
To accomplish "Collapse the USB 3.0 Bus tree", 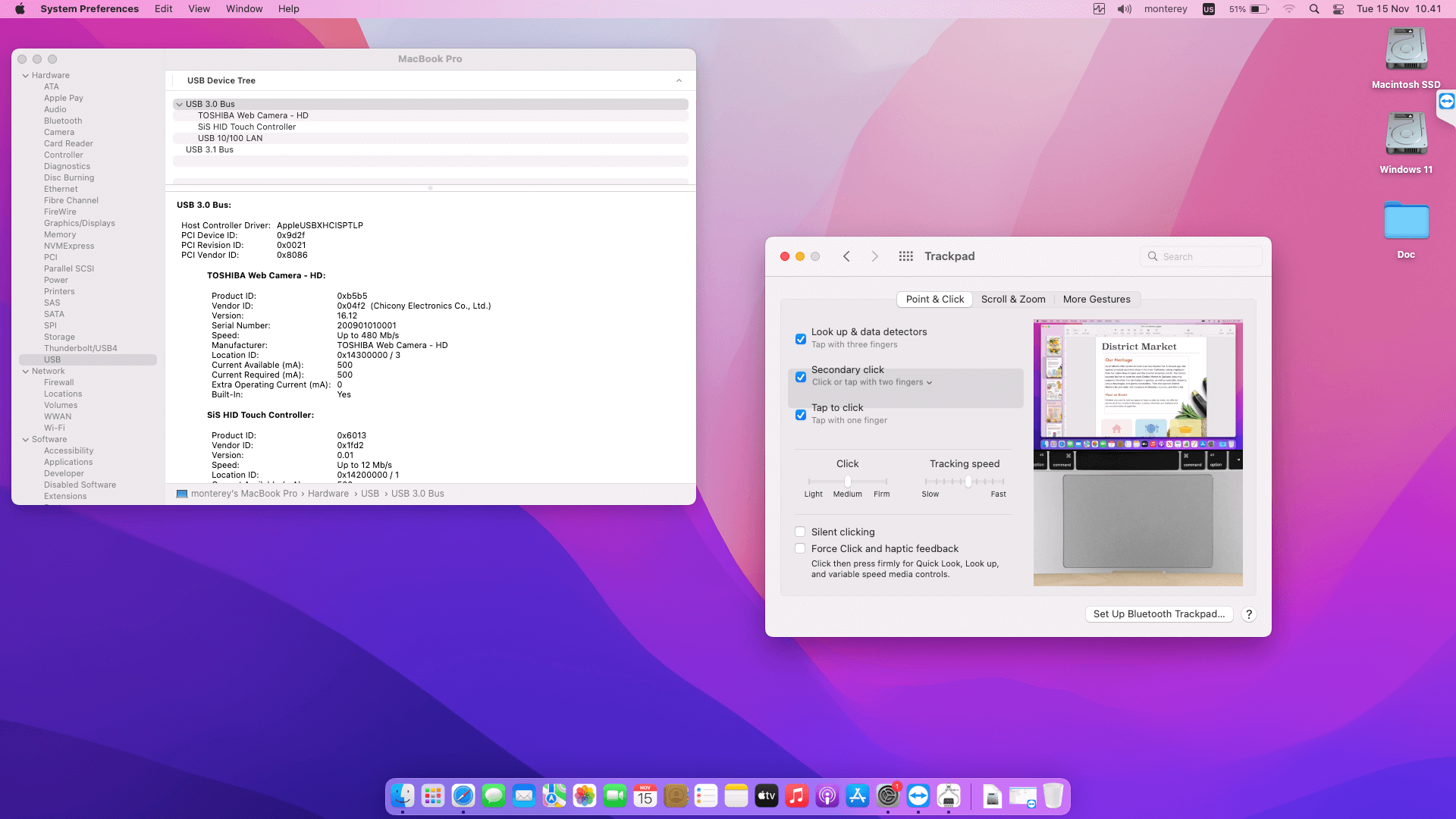I will click(179, 104).
